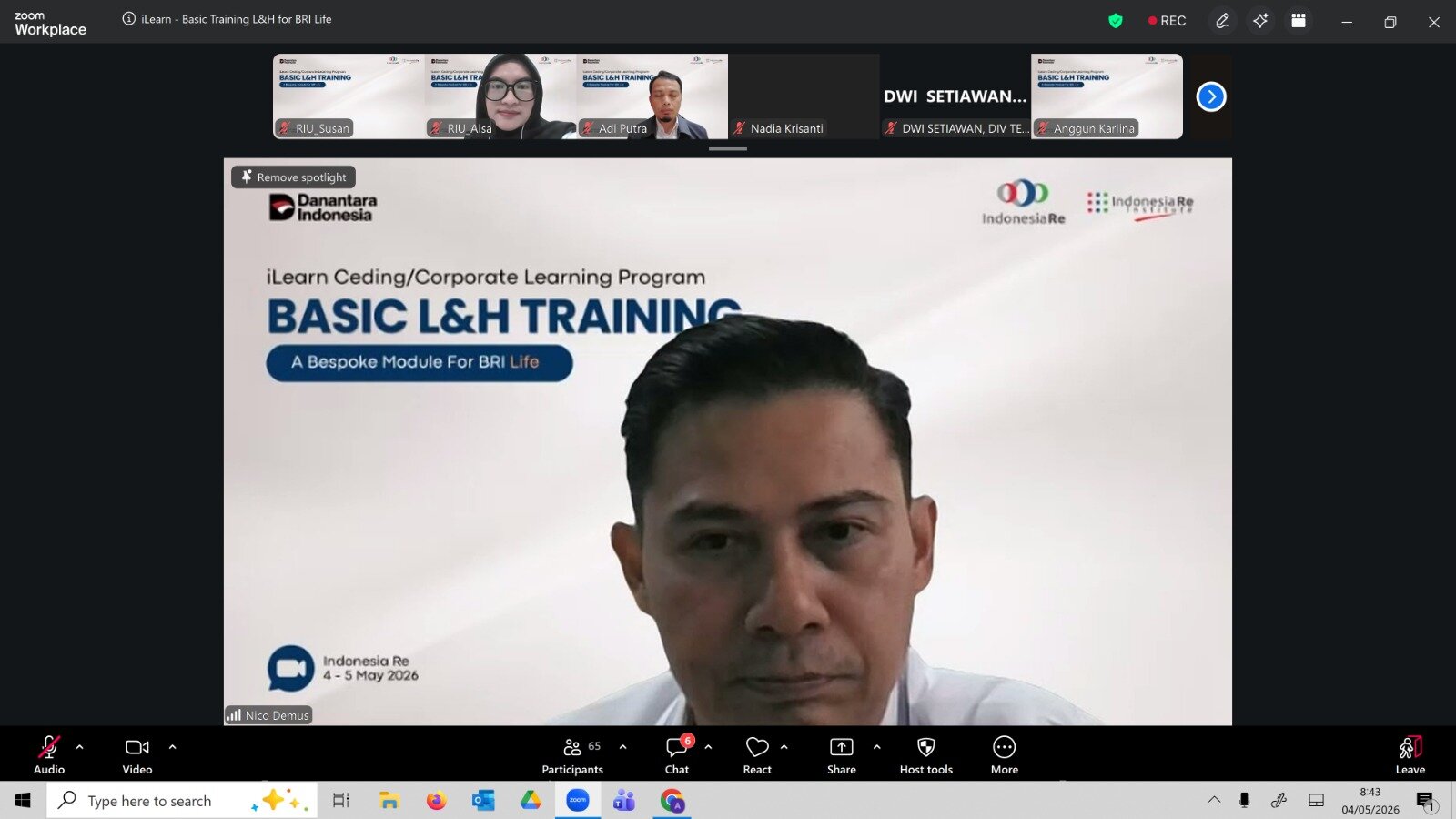Open Google Drive from the taskbar
The width and height of the screenshot is (1456, 819).
(x=531, y=801)
